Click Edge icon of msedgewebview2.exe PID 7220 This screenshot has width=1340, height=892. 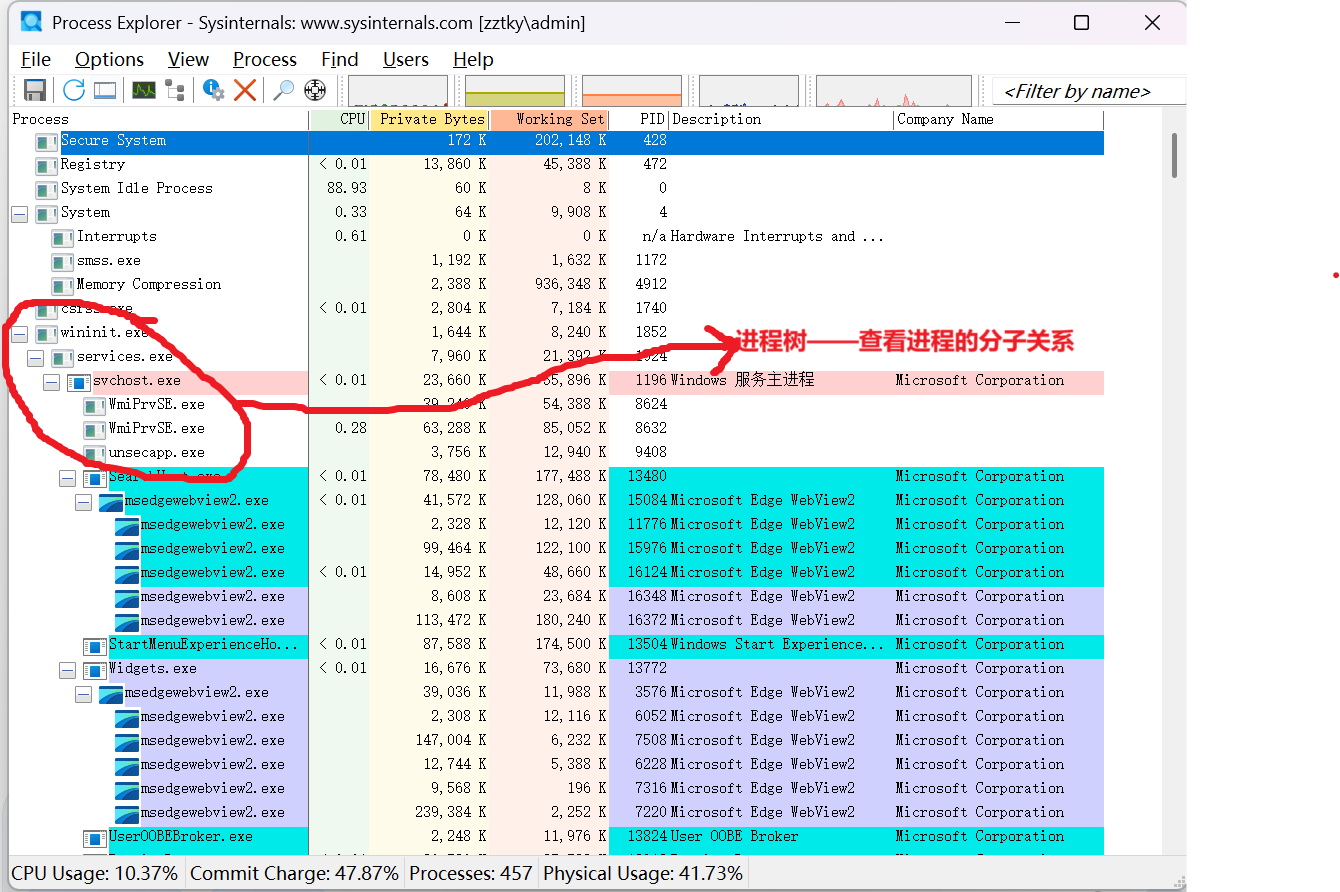[127, 813]
